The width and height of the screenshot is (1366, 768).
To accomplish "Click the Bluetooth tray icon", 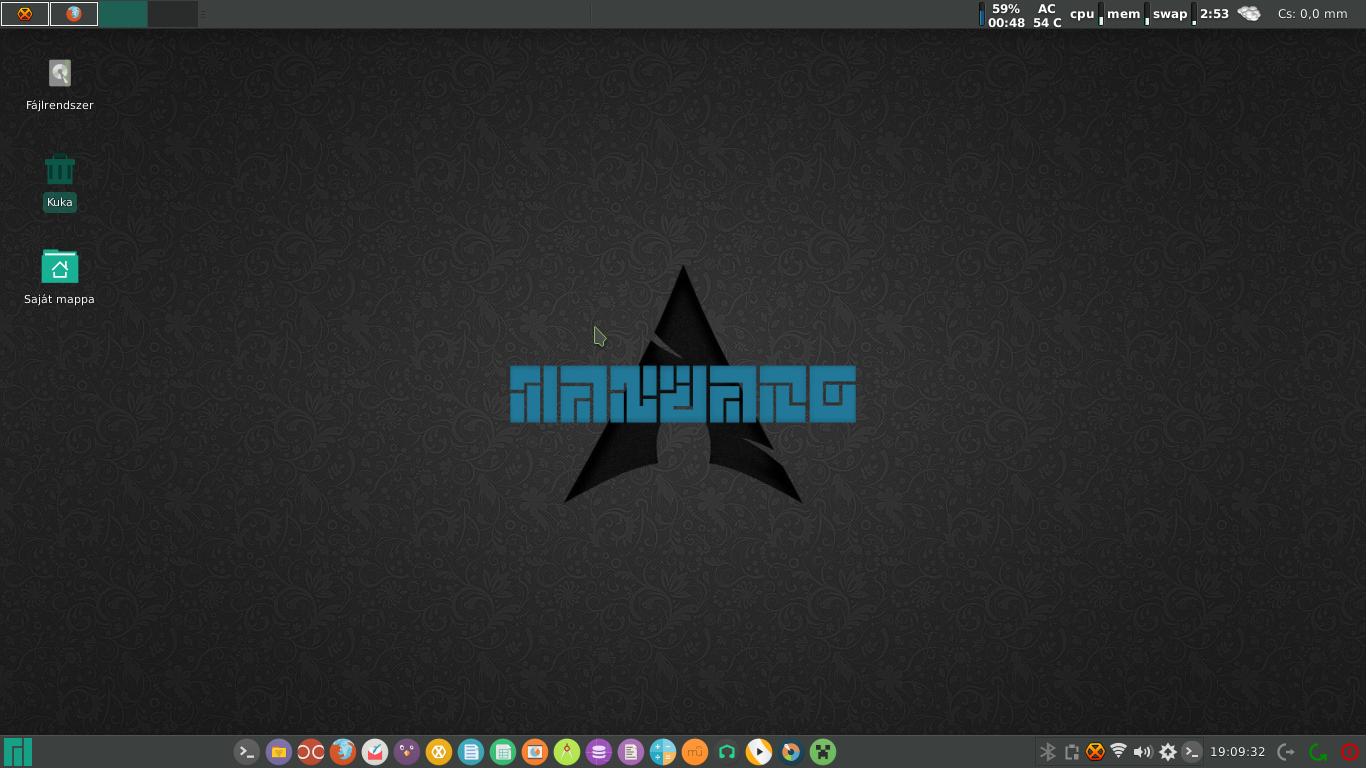I will point(1048,752).
